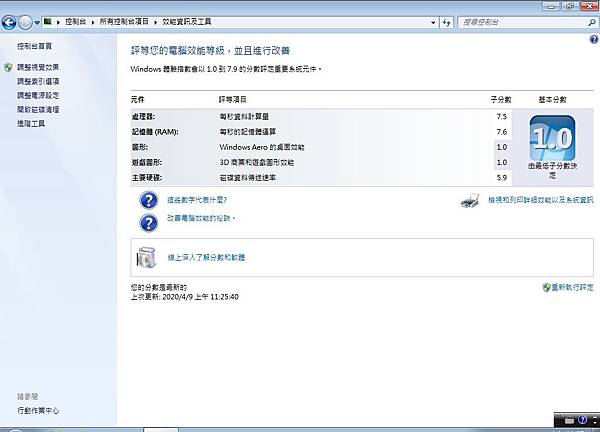Image resolution: width=600 pixels, height=432 pixels.
Task: Expand the arrow after 控制台 breadcrumb
Action: click(93, 22)
